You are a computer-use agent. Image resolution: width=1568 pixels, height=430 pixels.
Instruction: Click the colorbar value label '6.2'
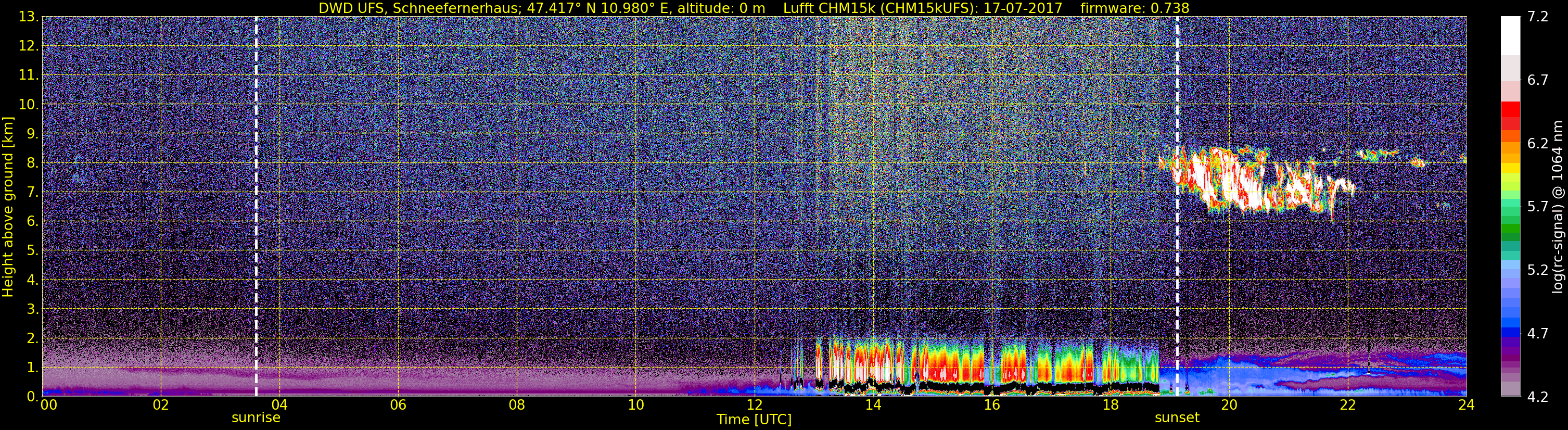1538,144
